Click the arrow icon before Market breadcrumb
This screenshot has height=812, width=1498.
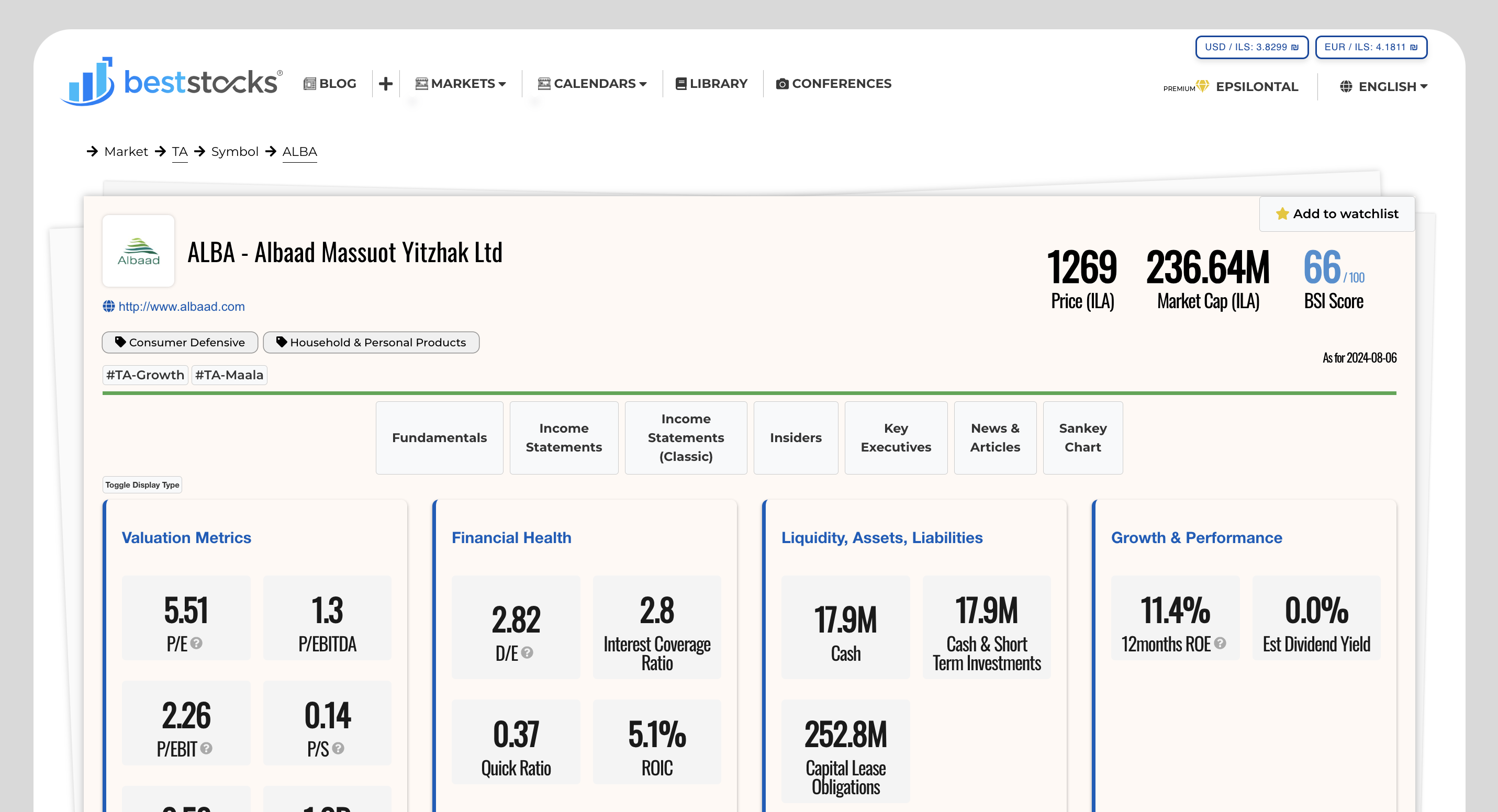click(x=93, y=151)
